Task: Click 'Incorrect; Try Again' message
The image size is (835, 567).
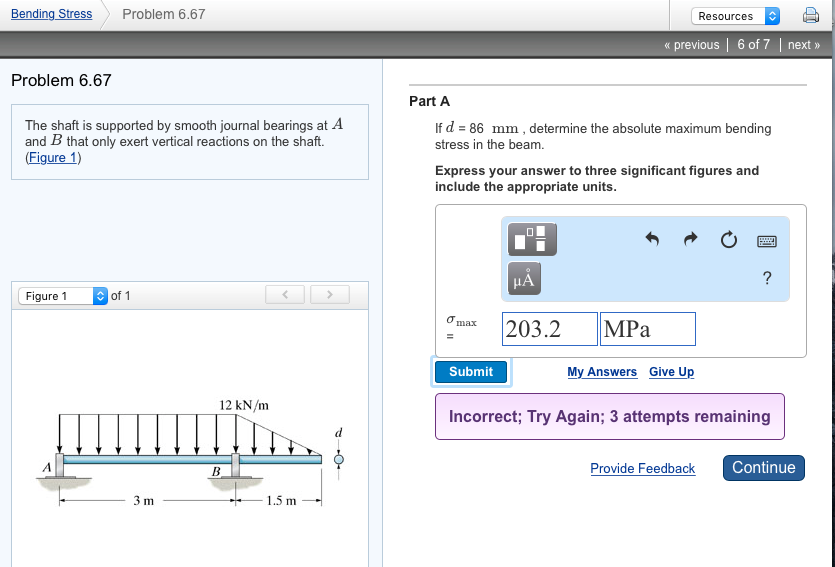Action: coord(610,416)
